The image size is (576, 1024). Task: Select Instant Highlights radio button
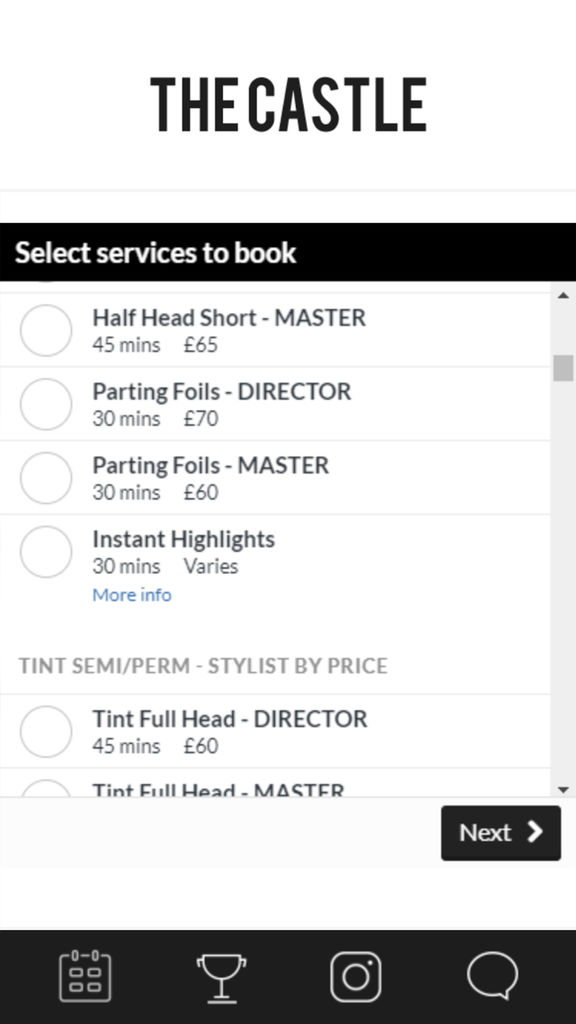[x=46, y=552]
